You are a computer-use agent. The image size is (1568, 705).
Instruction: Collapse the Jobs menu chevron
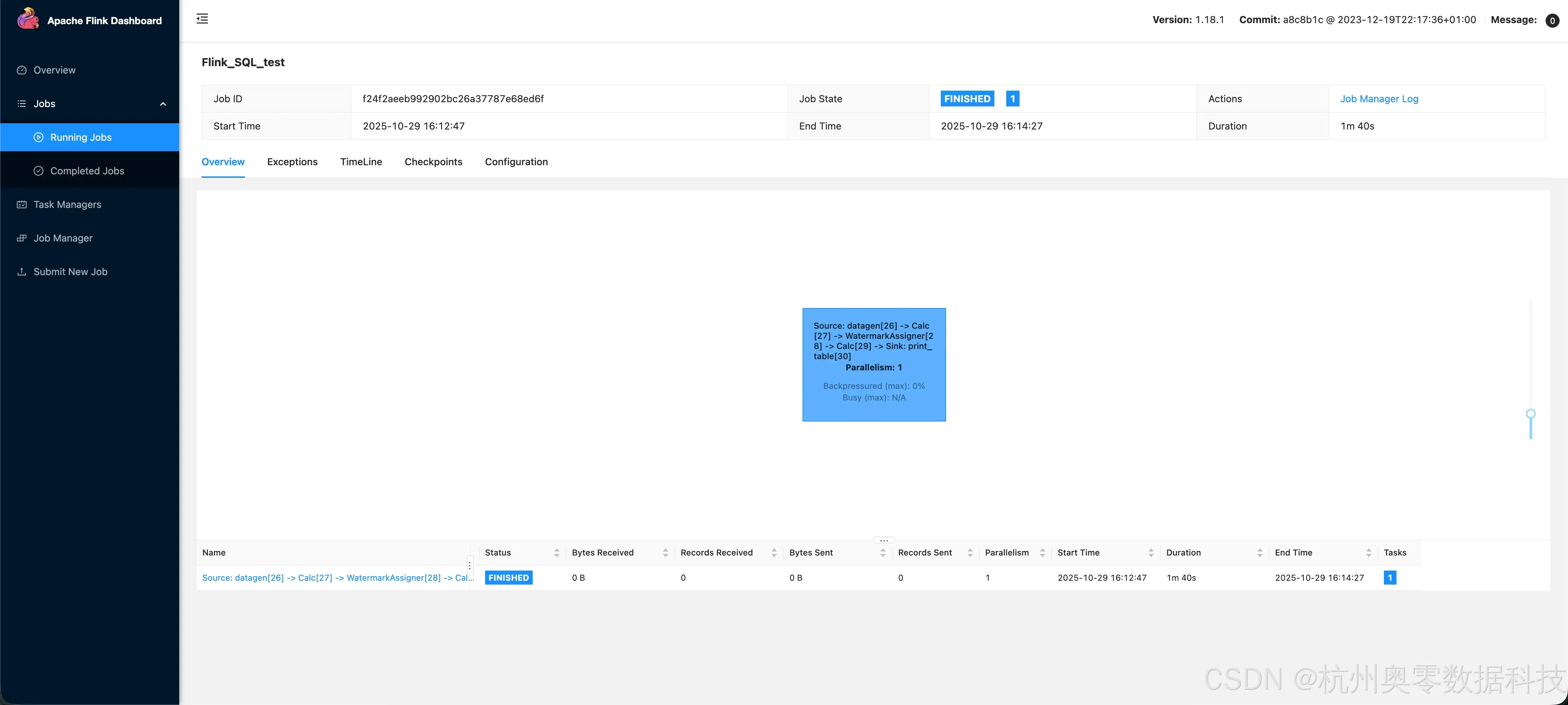coord(162,104)
